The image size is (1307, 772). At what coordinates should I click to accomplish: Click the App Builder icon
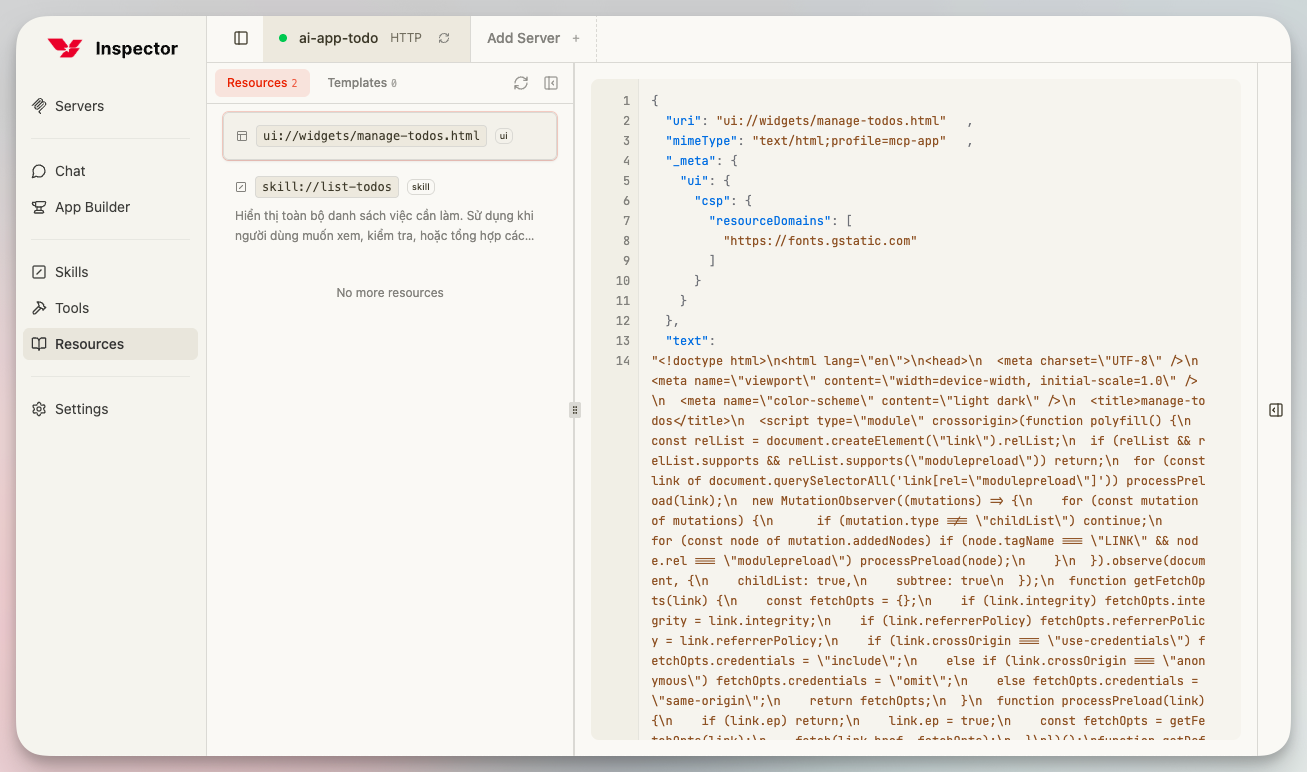coord(39,207)
